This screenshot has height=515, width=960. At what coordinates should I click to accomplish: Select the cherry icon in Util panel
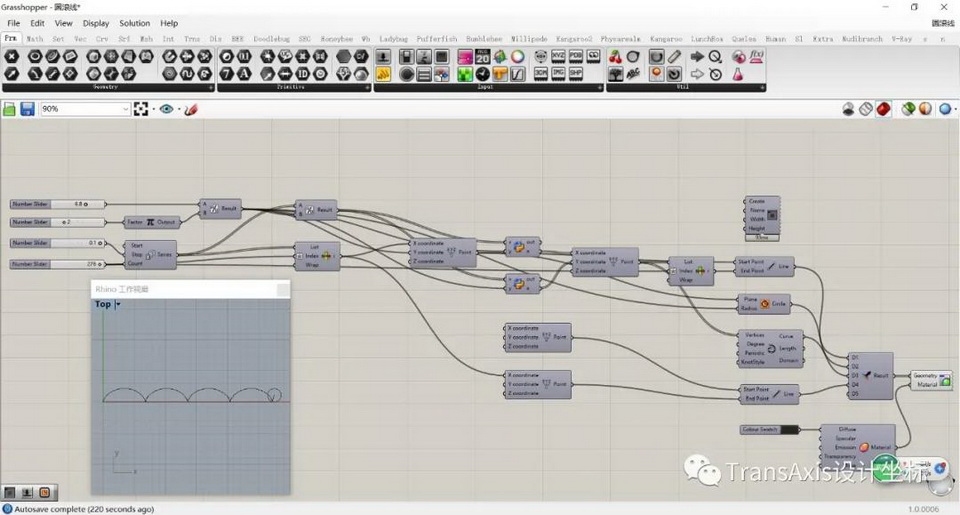[616, 57]
